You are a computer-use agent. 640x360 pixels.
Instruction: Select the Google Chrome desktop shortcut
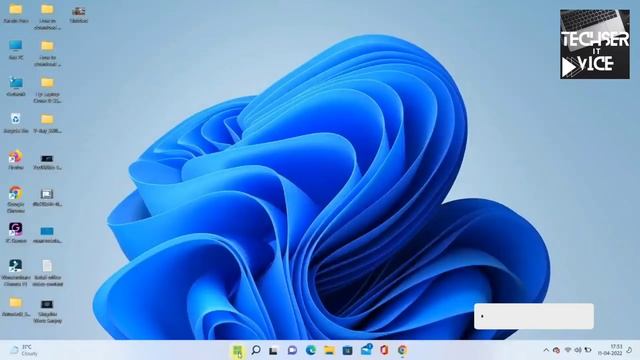click(16, 199)
